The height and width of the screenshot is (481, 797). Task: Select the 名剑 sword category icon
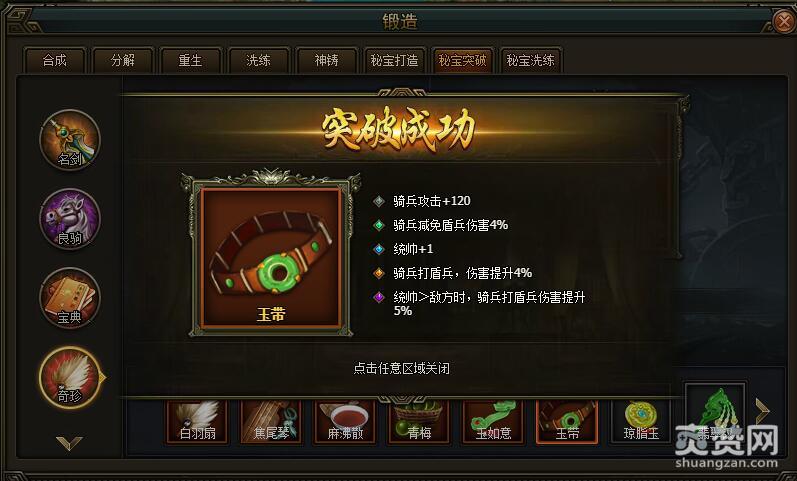point(70,140)
